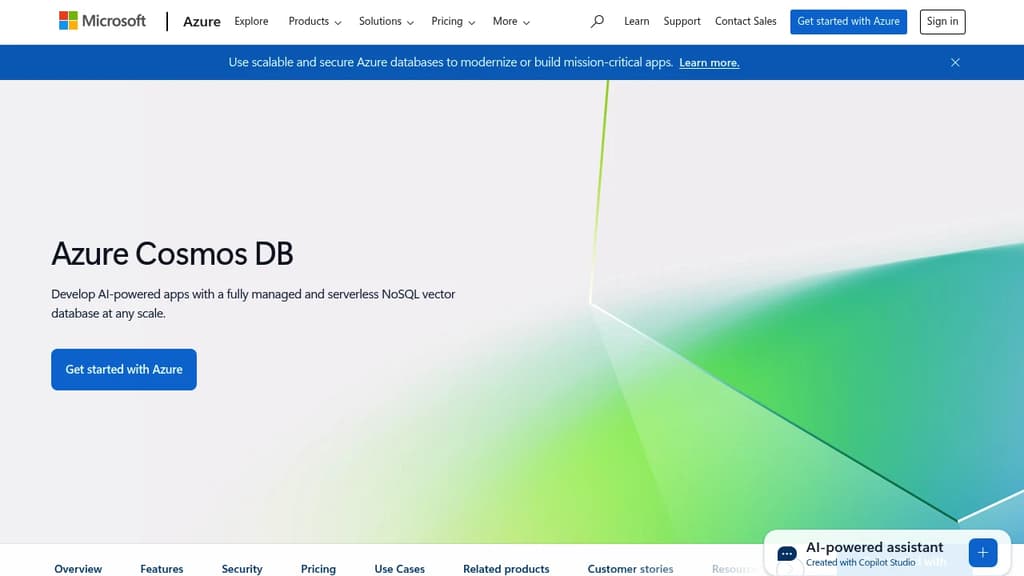Click hero Get started with Azure button

124,370
